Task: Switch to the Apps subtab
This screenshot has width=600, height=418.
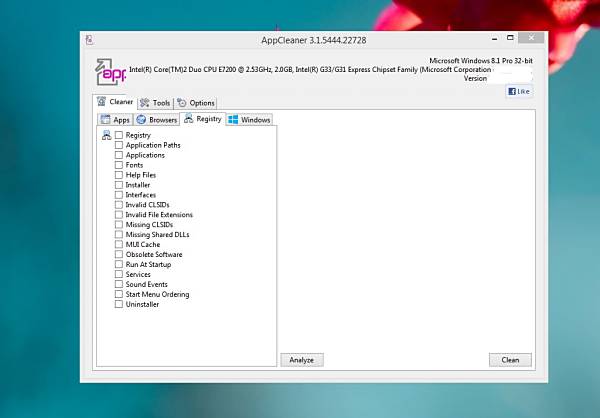Action: click(115, 119)
